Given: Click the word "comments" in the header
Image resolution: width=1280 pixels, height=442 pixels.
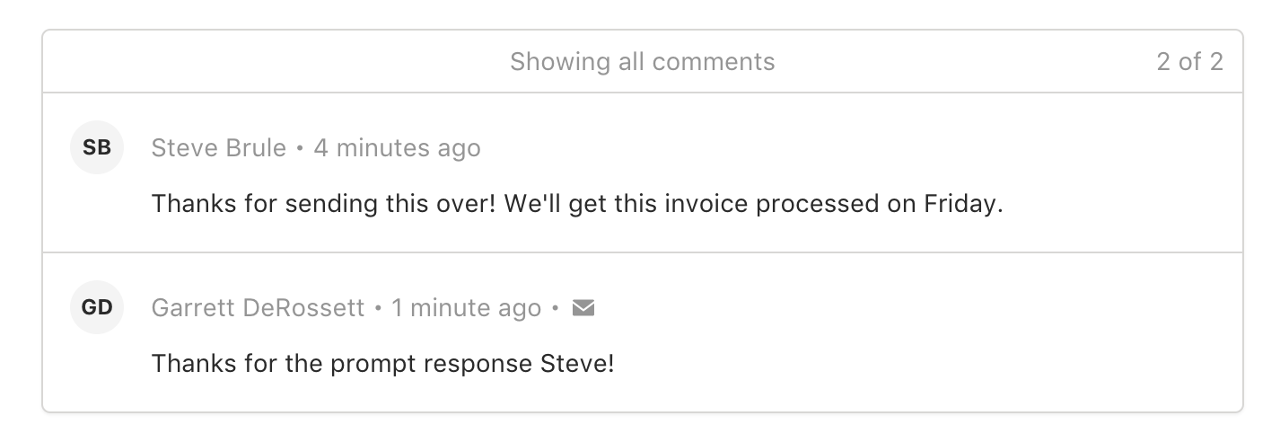Looking at the screenshot, I should (710, 62).
